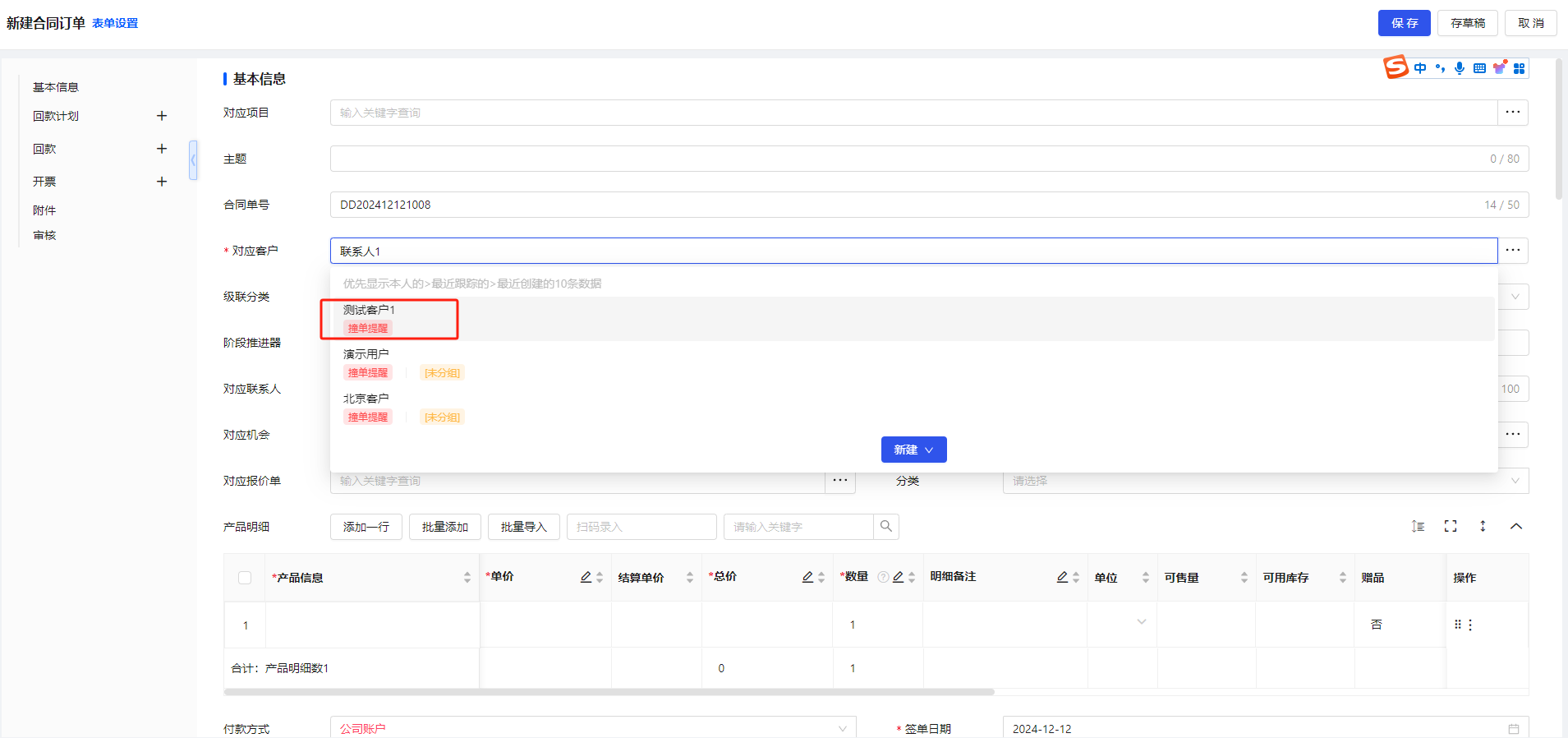Click the Sogou microphone icon in IME toolbar

pos(1460,68)
